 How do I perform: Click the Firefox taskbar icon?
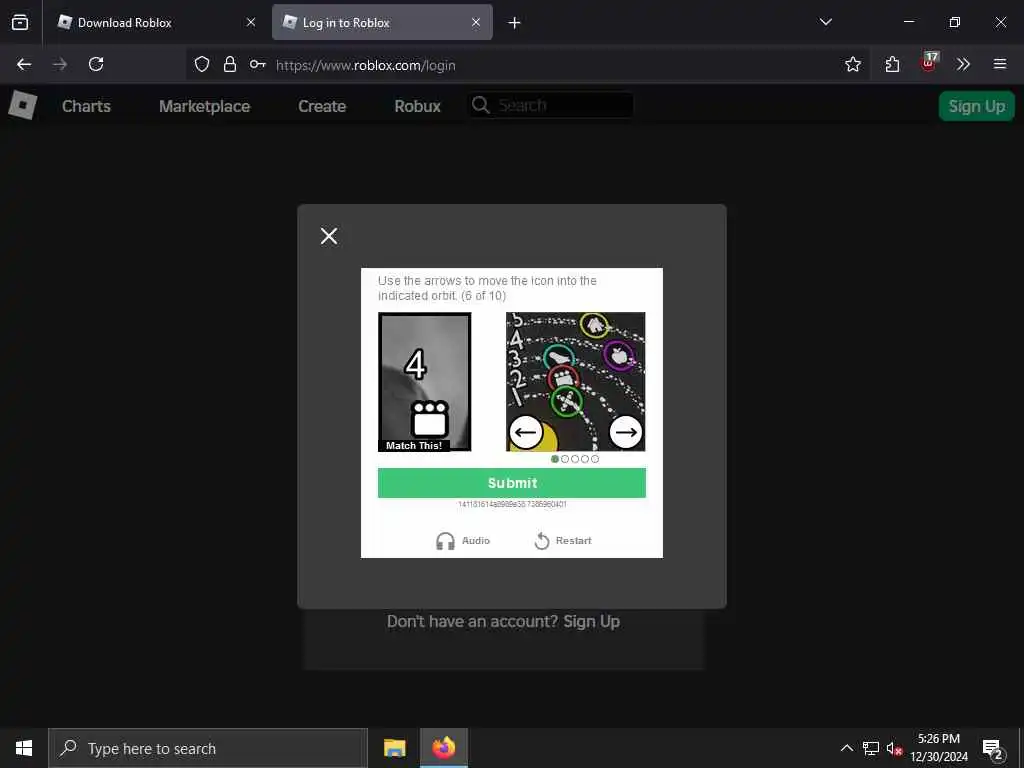coord(443,748)
